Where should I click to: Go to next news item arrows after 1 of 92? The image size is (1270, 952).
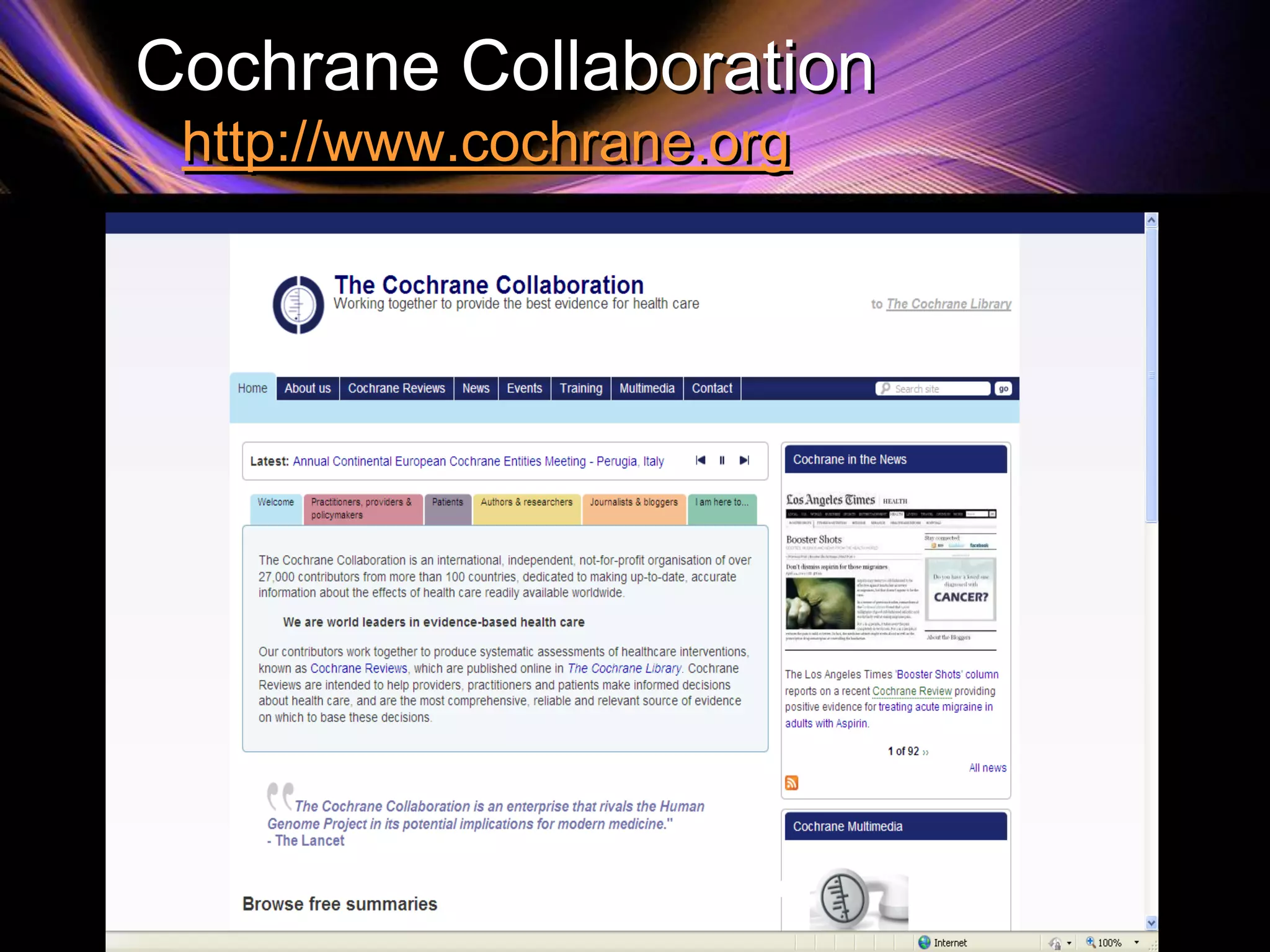pyautogui.click(x=925, y=752)
